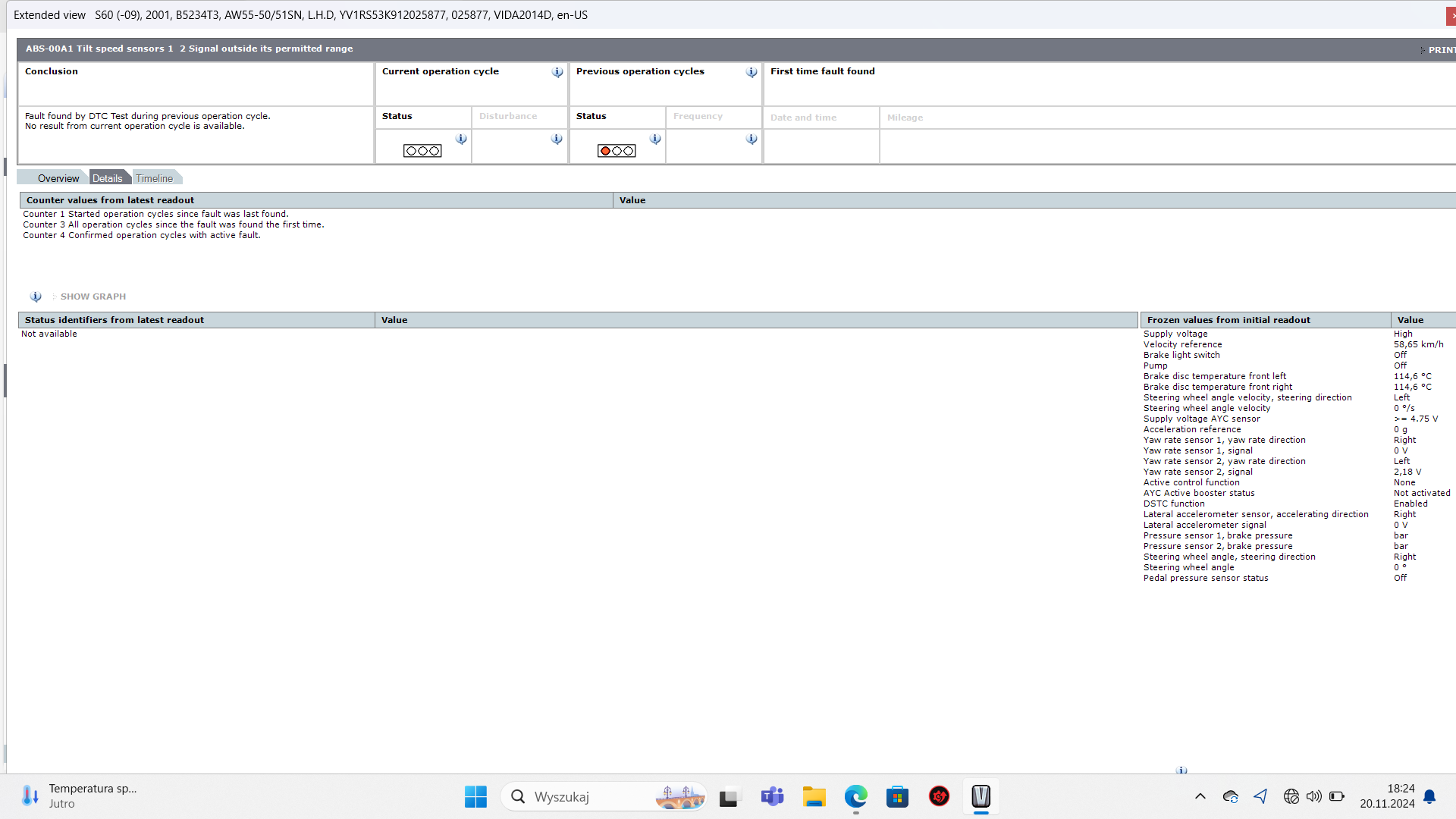The width and height of the screenshot is (1456, 819).
Task: Open VIDA app icon in taskbar
Action: click(x=981, y=796)
